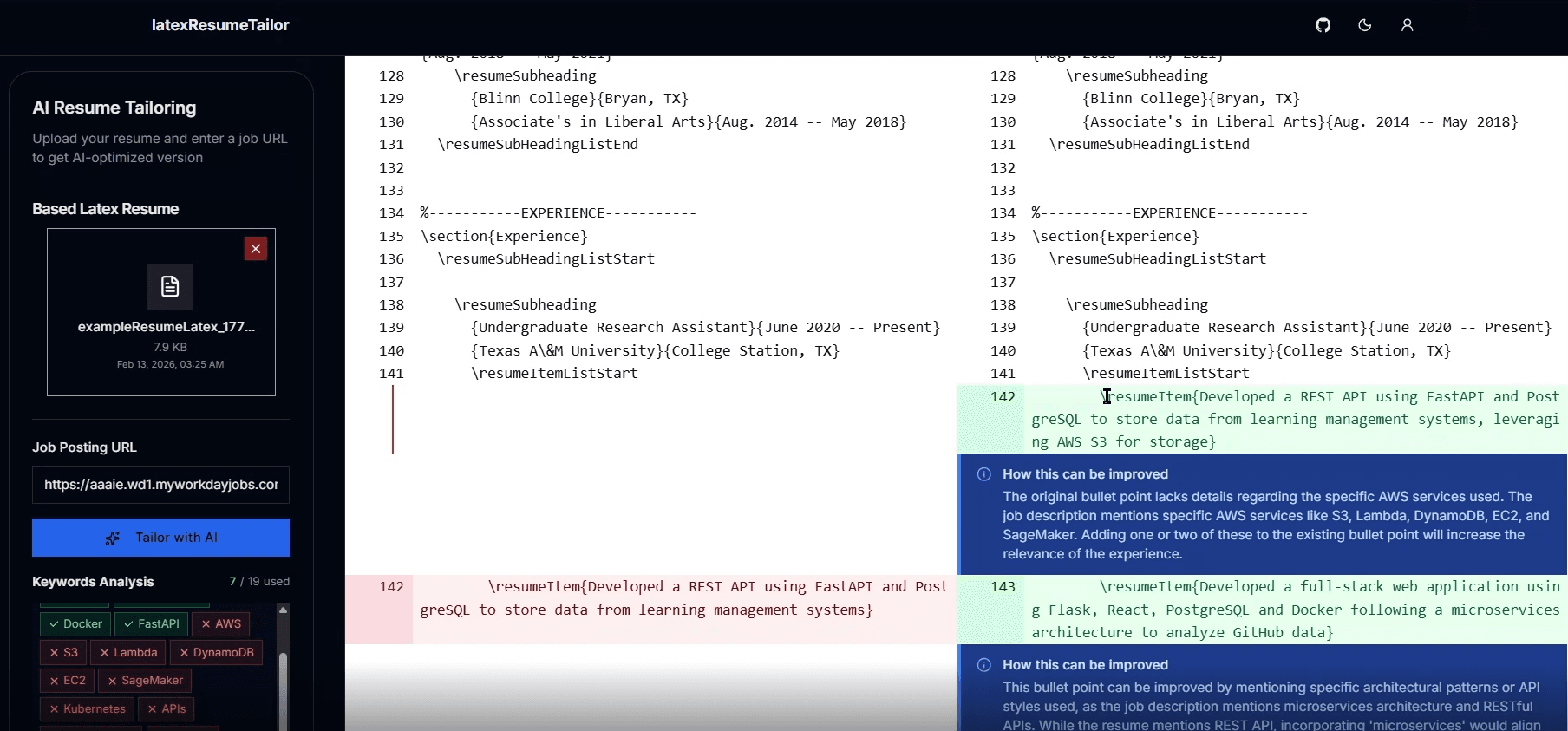1568x731 pixels.
Task: Click %---EXPERIENCE--- comment in right pane
Action: tap(1169, 213)
